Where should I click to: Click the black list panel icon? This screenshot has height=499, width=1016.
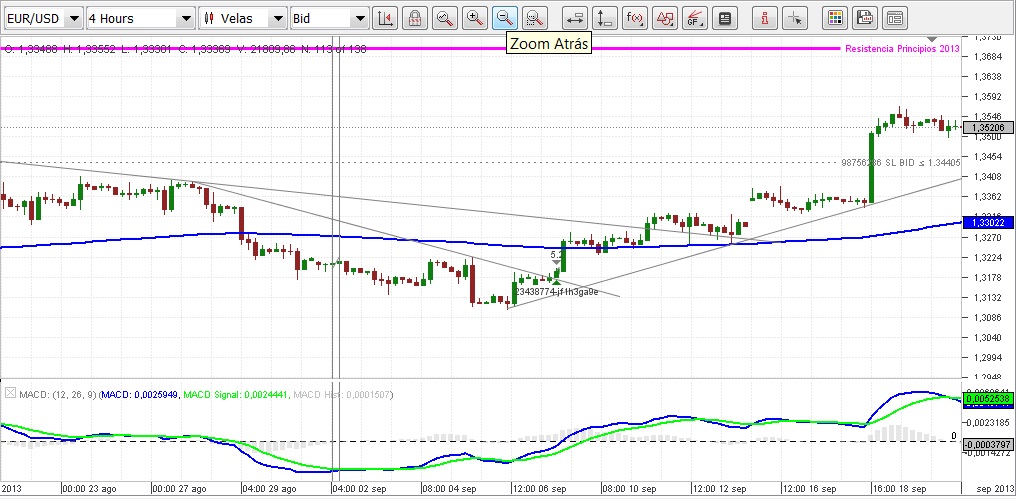click(725, 18)
